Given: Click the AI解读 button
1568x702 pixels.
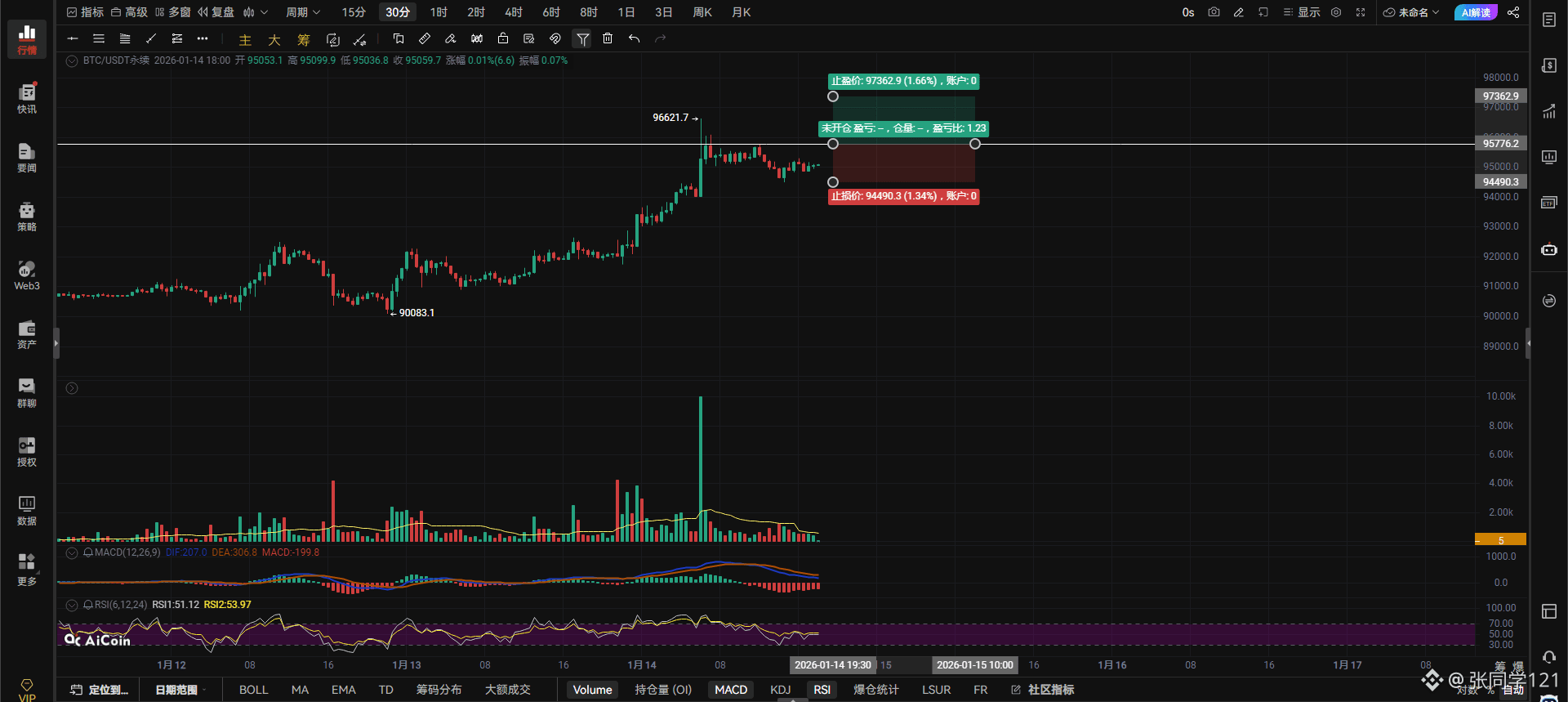Looking at the screenshot, I should tap(1476, 12).
